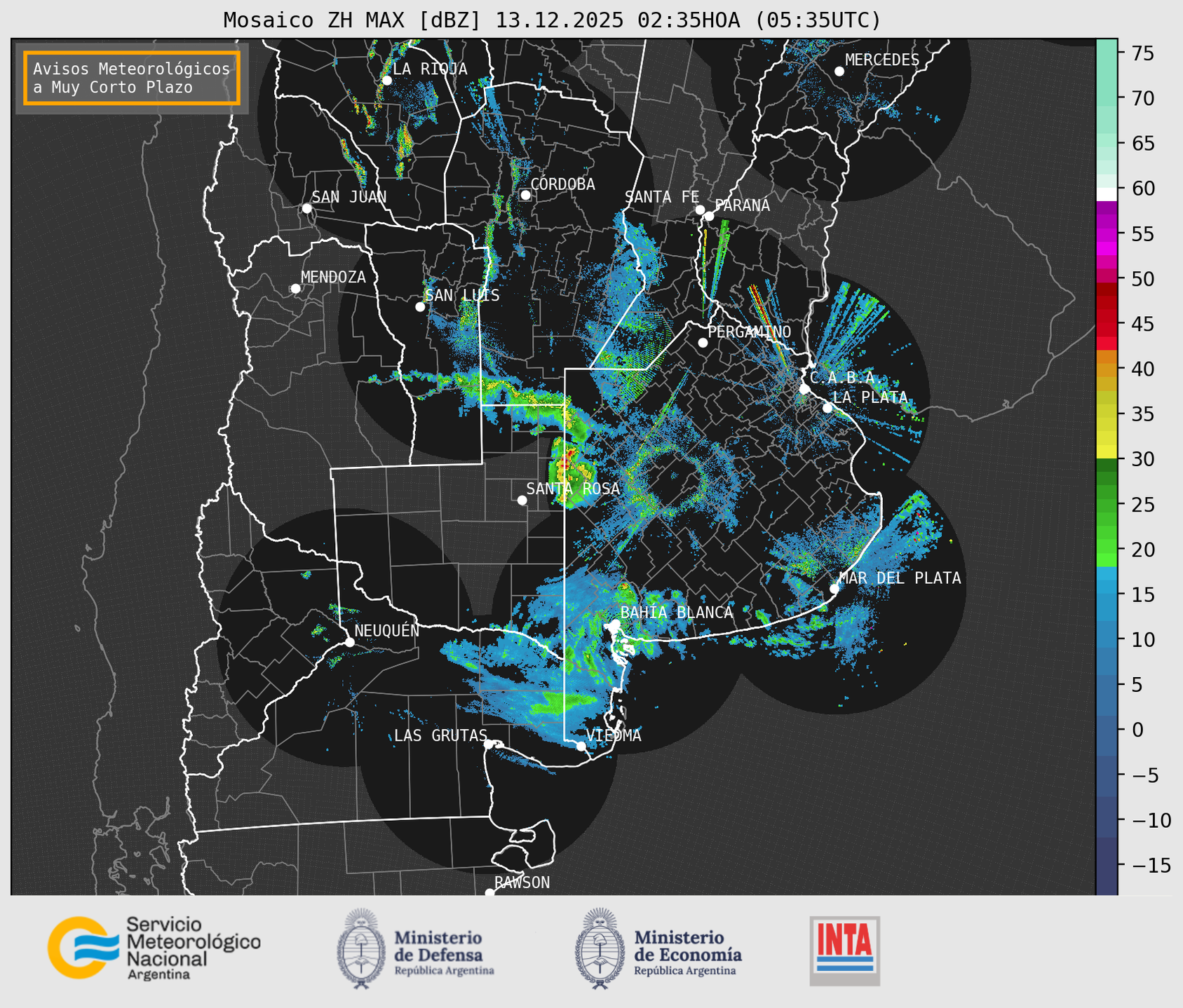This screenshot has height=1008, width=1183.
Task: Click the 40 dBZ orange scale band
Action: [x=1106, y=369]
